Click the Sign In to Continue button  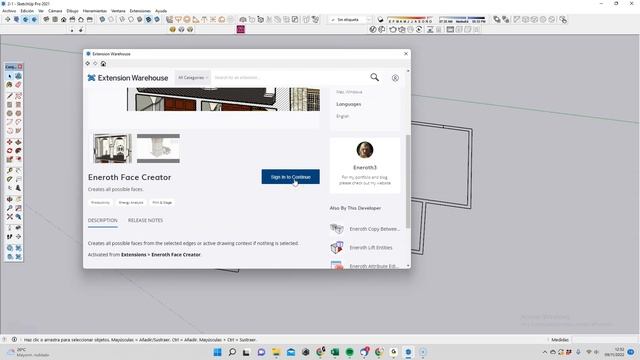pyautogui.click(x=291, y=177)
